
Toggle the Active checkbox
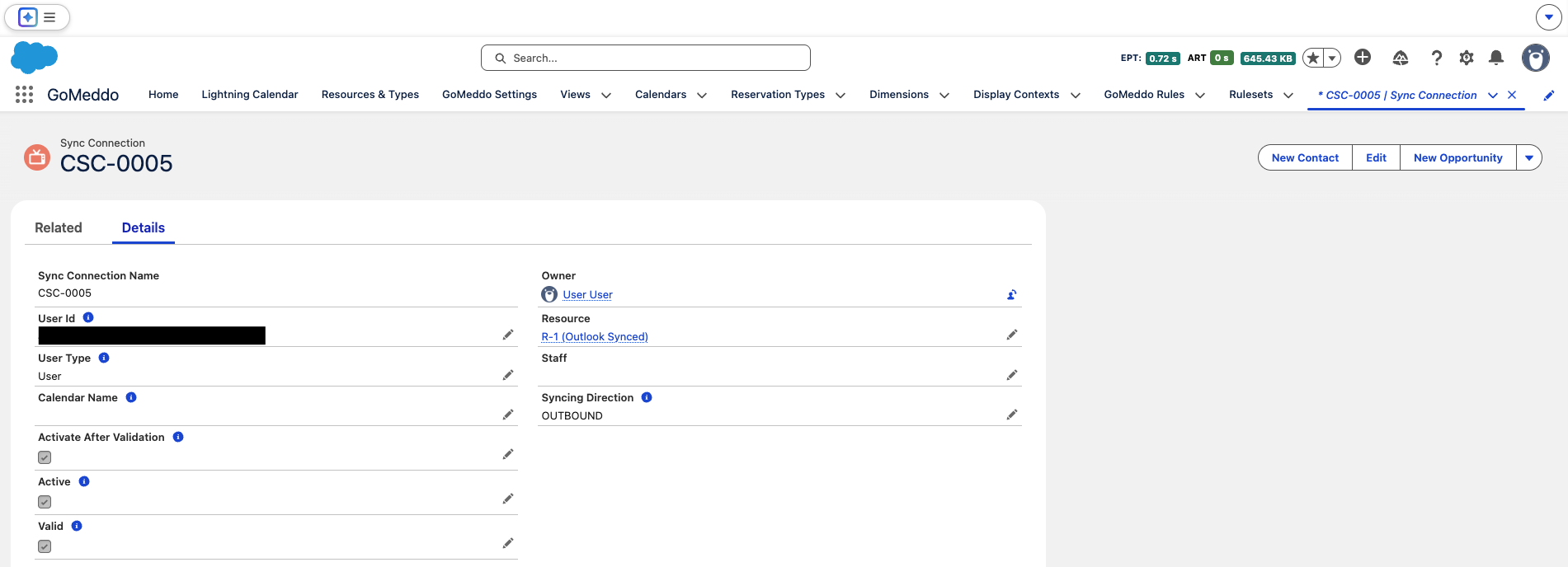click(x=45, y=502)
